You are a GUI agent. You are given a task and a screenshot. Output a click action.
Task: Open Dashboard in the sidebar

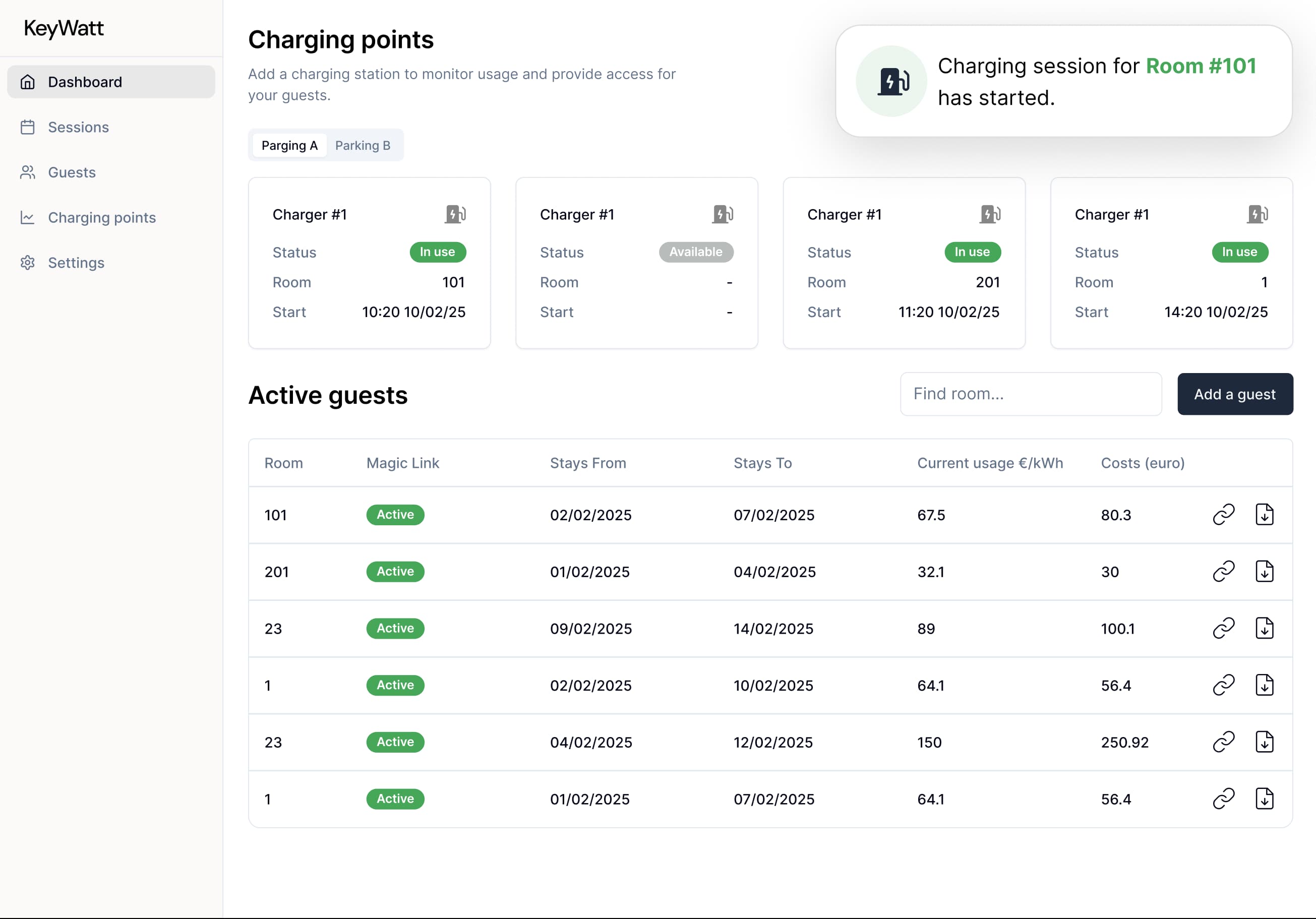click(111, 82)
